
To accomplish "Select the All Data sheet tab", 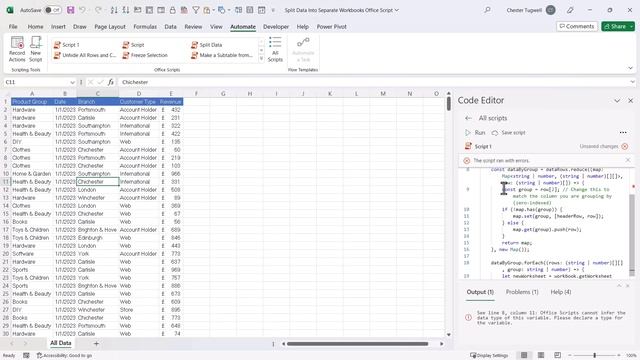I will [x=60, y=343].
